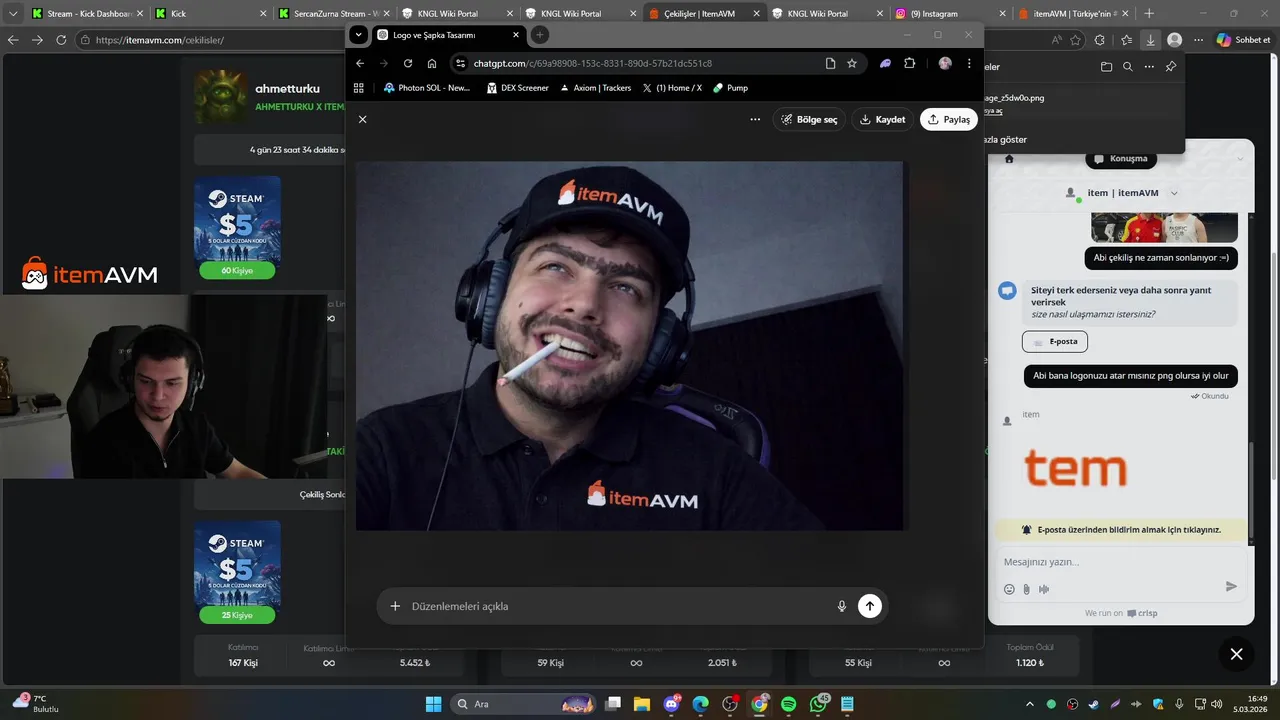Screen dimensions: 1280x720
Task: Click the top Steam $5 giveaway card
Action: tap(237, 228)
